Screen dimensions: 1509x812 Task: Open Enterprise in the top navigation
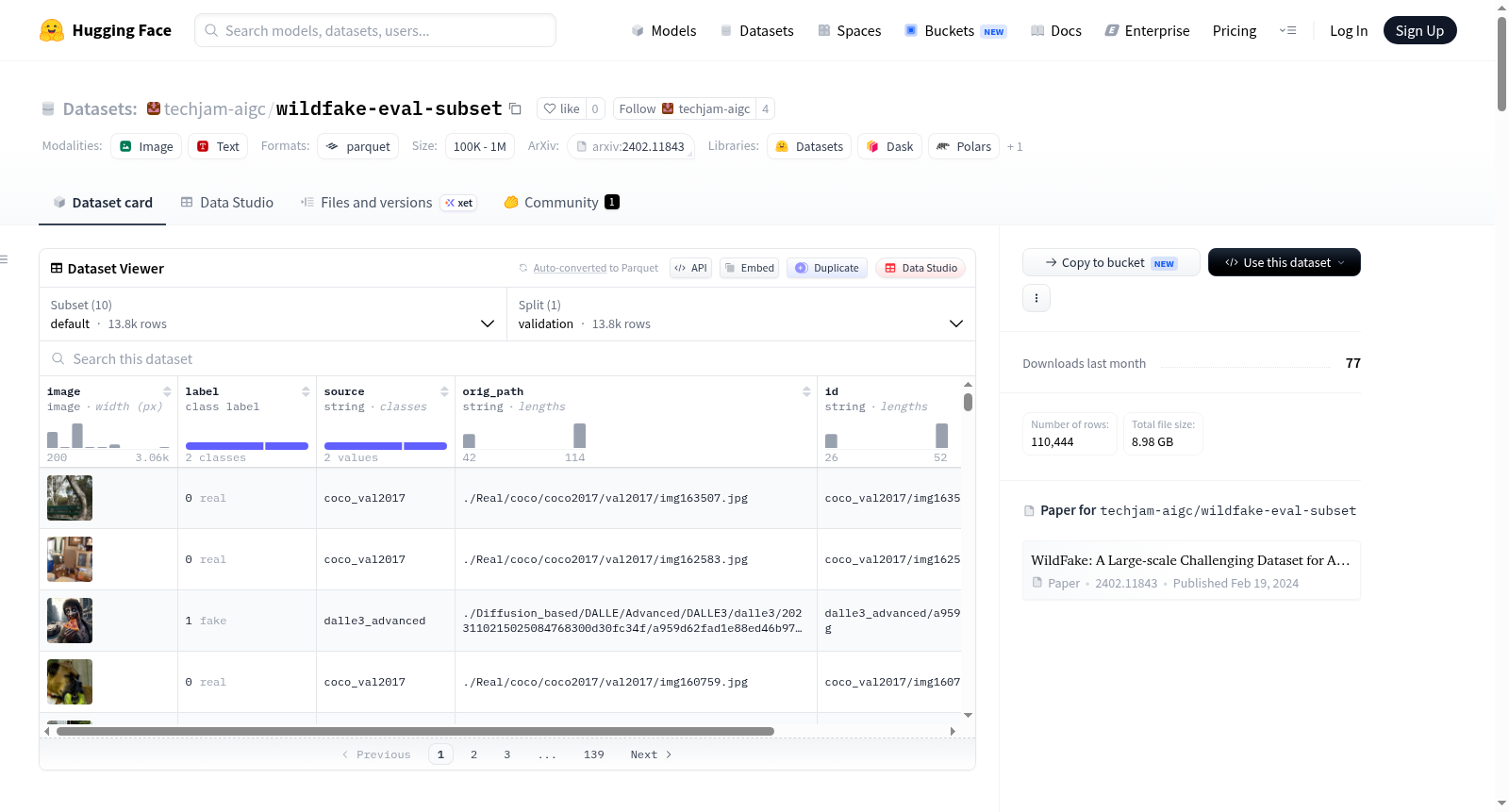point(1147,31)
